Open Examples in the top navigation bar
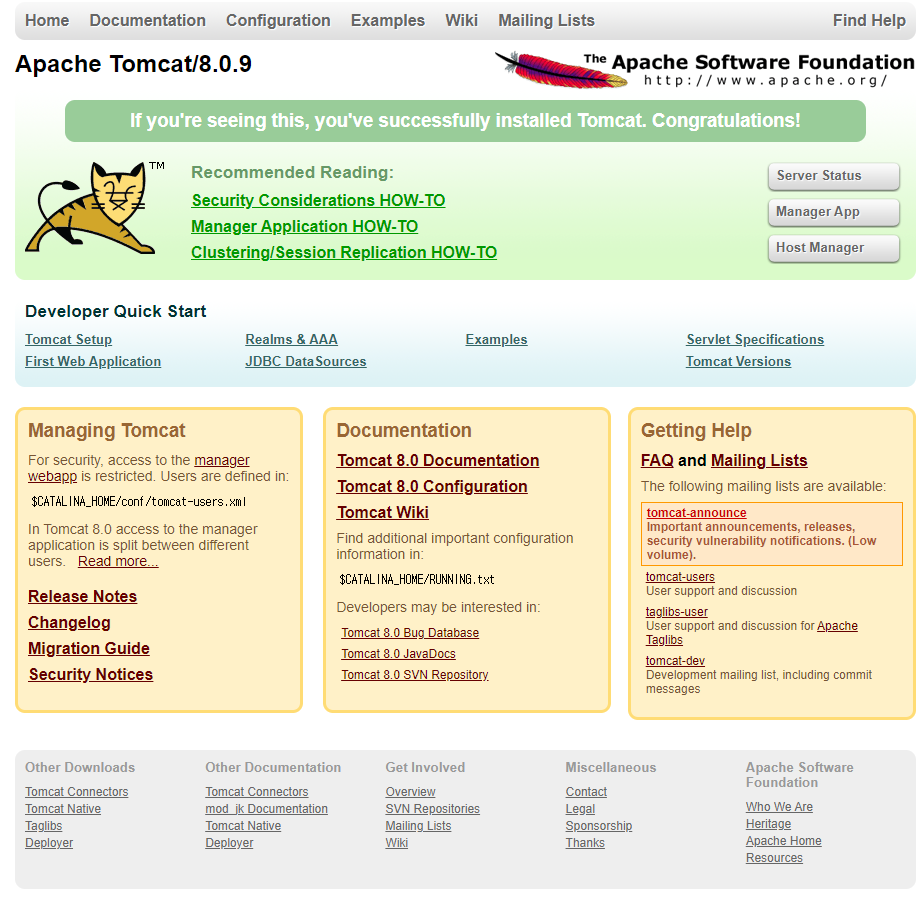 388,21
